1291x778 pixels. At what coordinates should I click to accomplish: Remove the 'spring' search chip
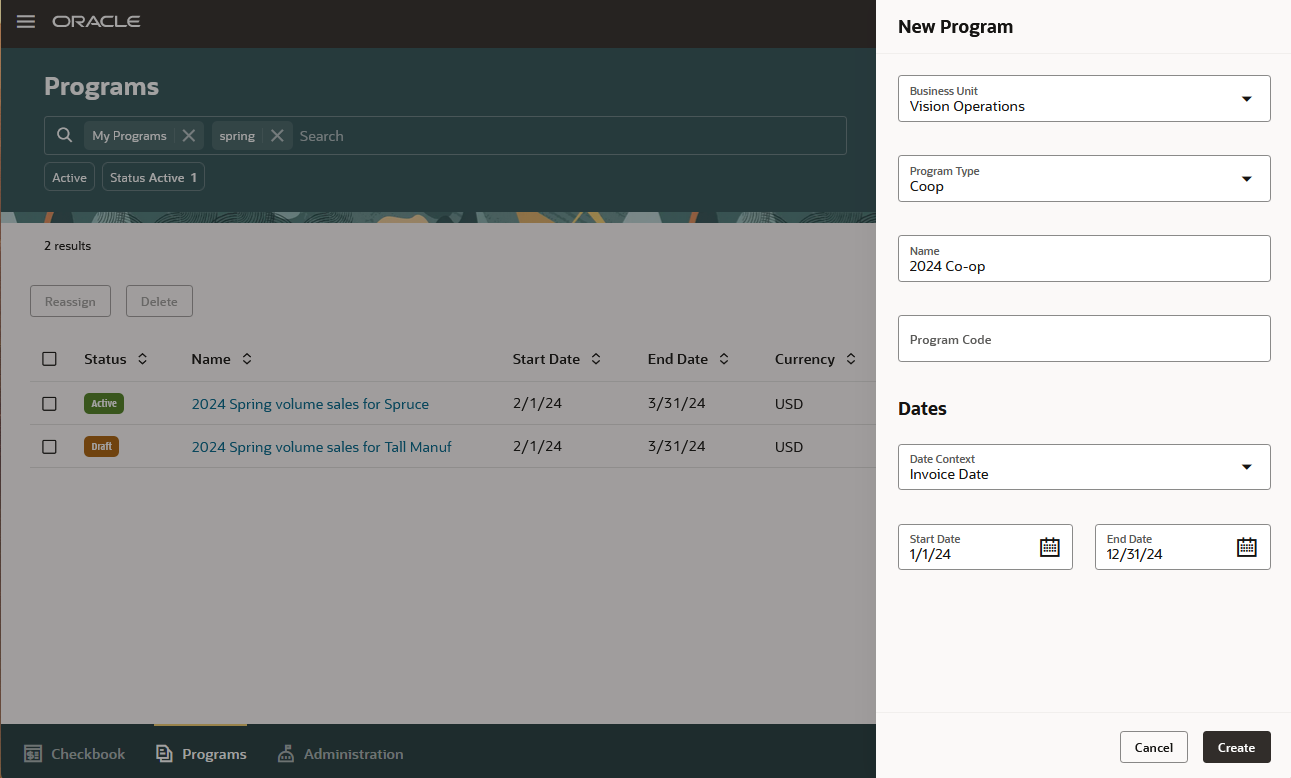[x=278, y=135]
